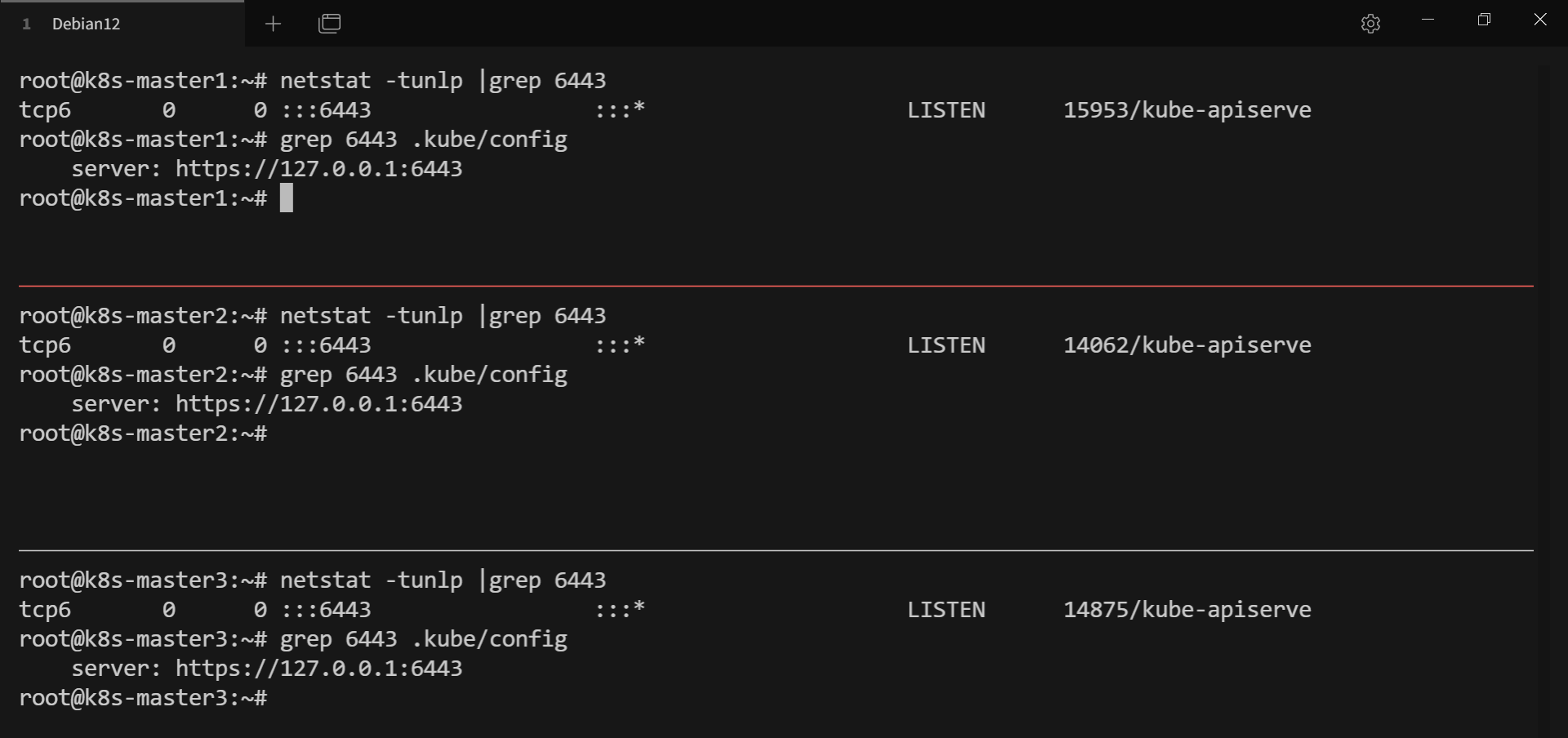Click the multi-window session layout icon
The width and height of the screenshot is (1568, 738).
(329, 24)
